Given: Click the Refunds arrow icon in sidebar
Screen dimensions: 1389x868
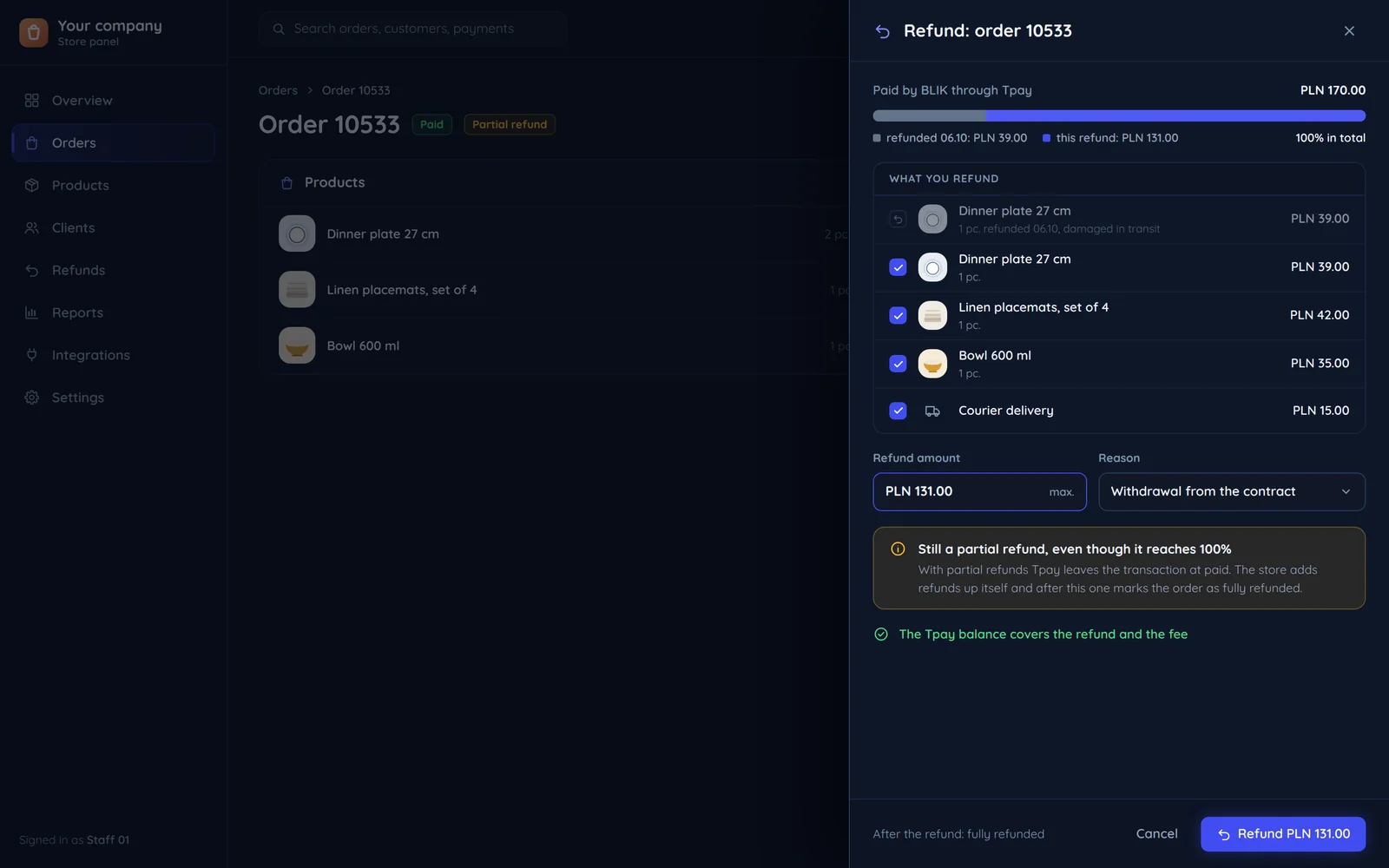Looking at the screenshot, I should [x=32, y=271].
